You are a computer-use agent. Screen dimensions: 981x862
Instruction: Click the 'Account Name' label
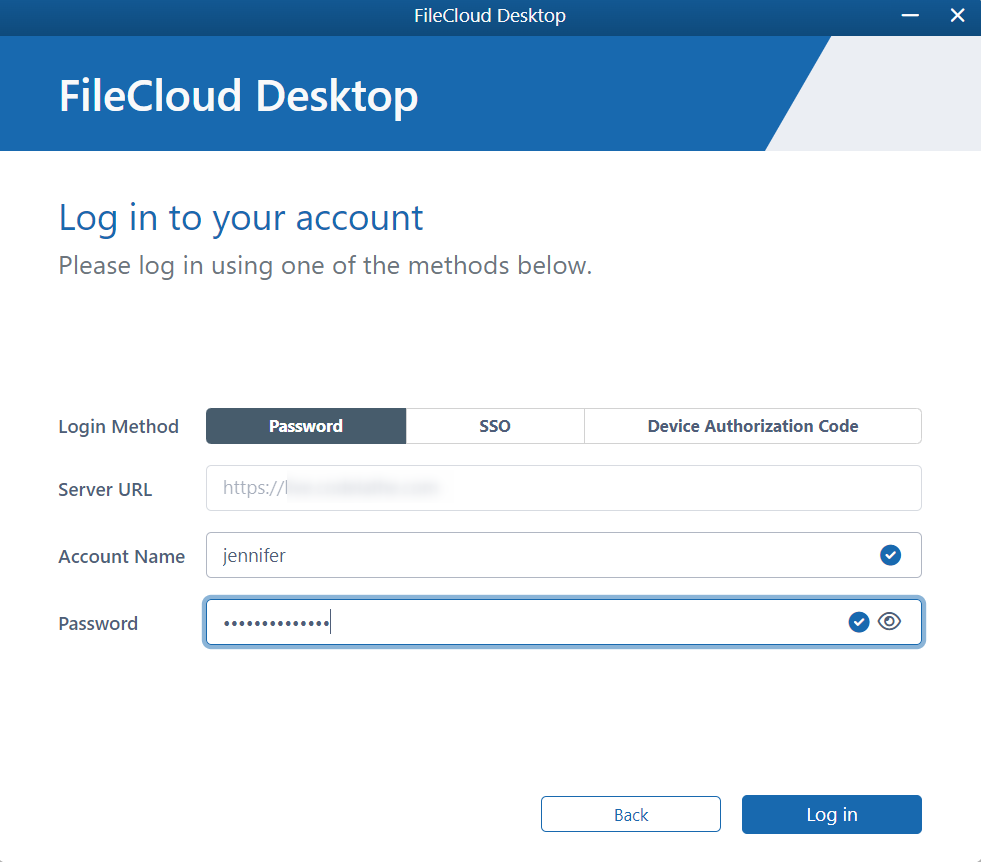(x=121, y=556)
